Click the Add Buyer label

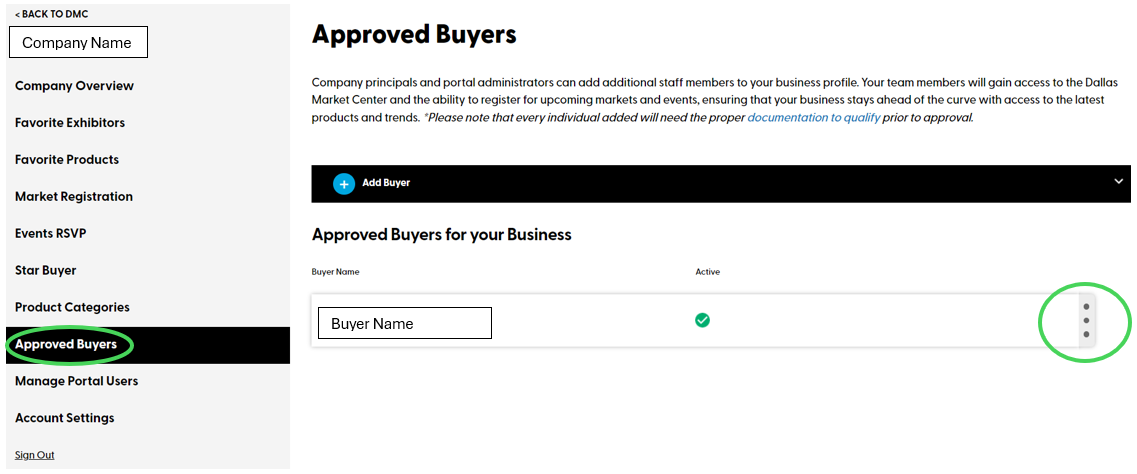tap(386, 184)
